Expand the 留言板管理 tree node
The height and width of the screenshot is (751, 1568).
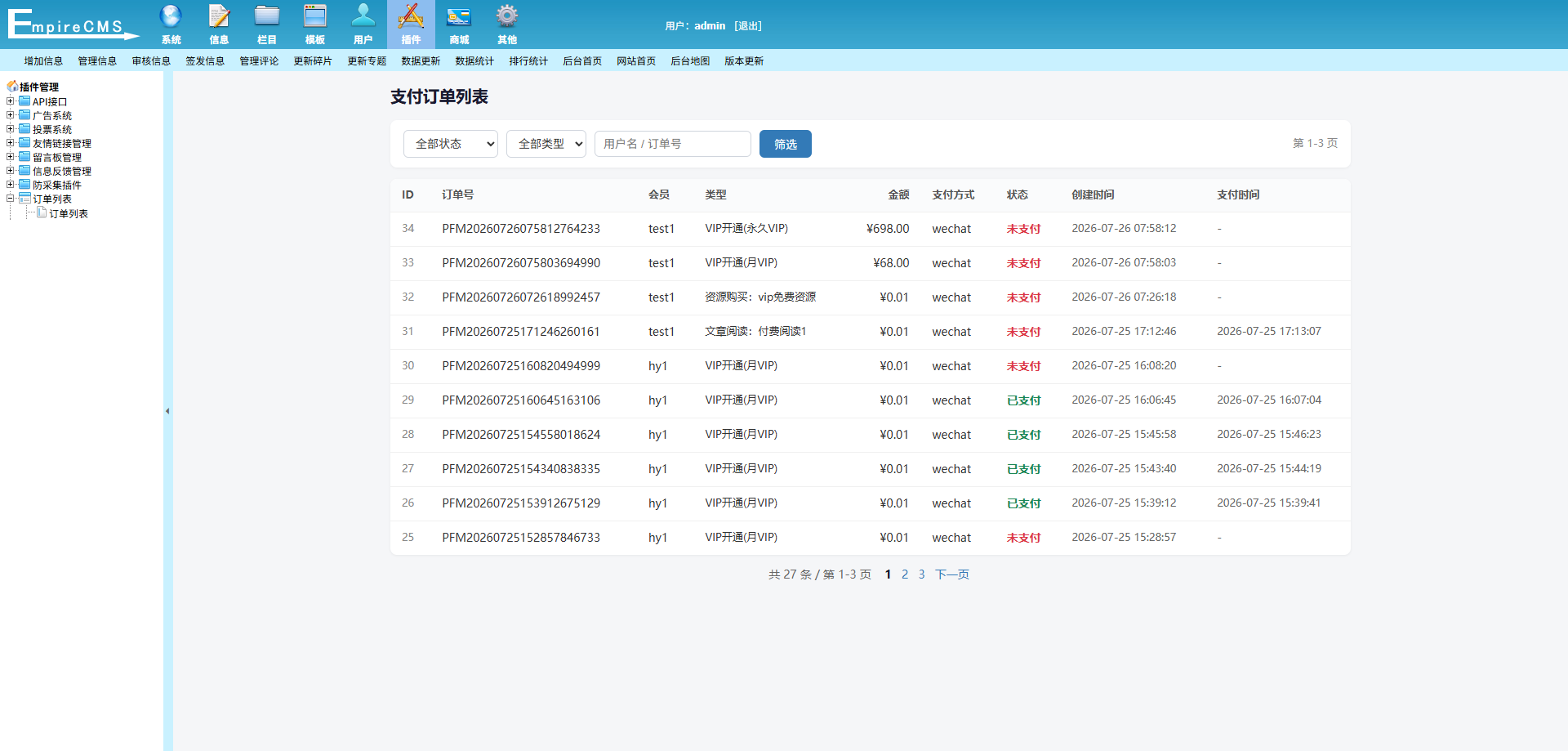click(x=10, y=157)
